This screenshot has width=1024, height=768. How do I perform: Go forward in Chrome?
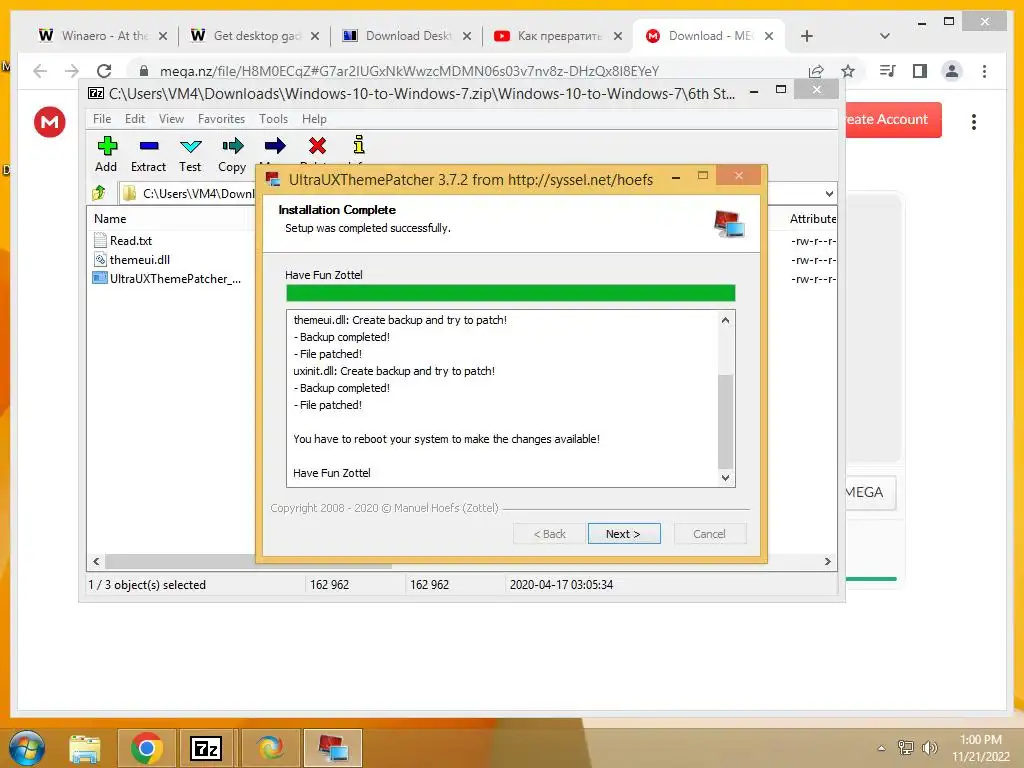(x=72, y=71)
